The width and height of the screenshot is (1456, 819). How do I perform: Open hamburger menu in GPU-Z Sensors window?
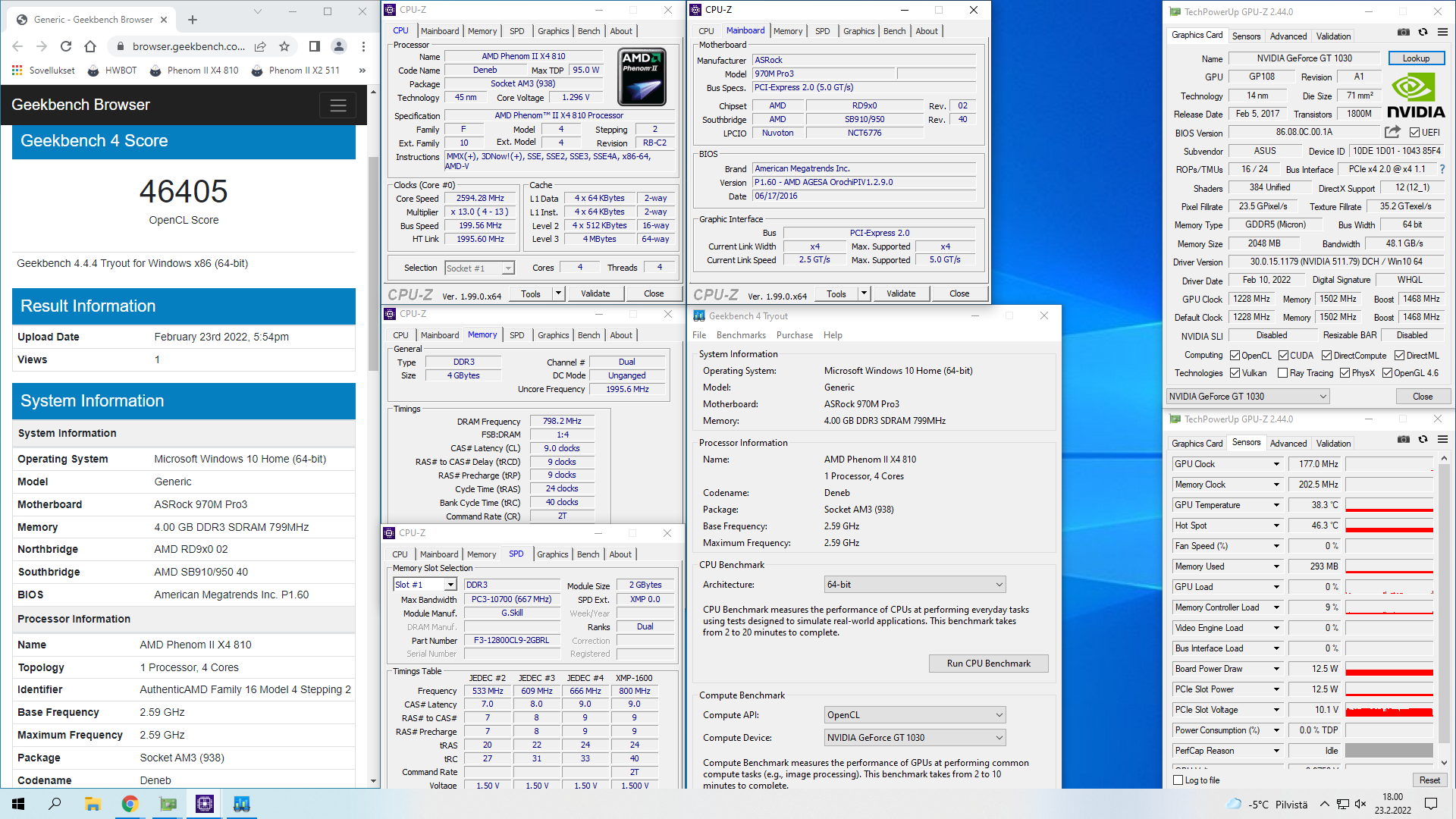point(1442,439)
